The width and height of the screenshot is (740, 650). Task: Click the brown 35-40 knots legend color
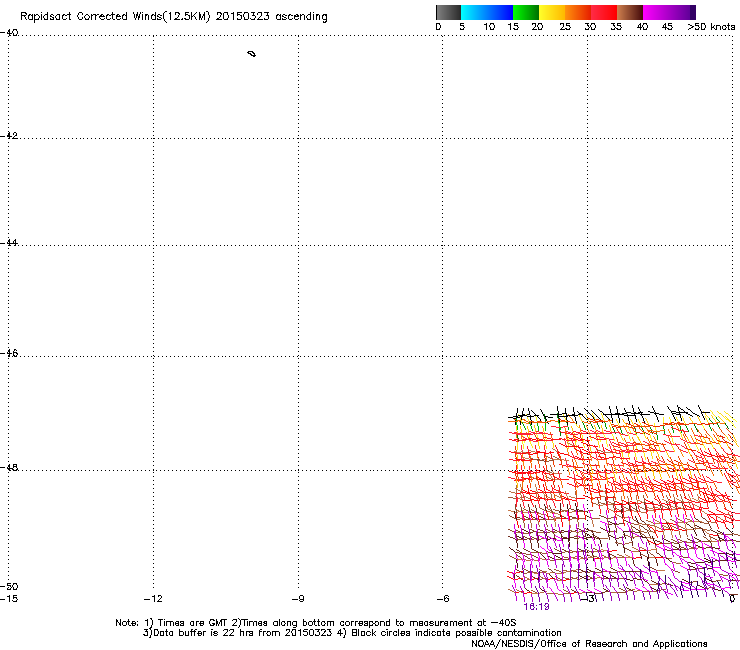click(630, 12)
